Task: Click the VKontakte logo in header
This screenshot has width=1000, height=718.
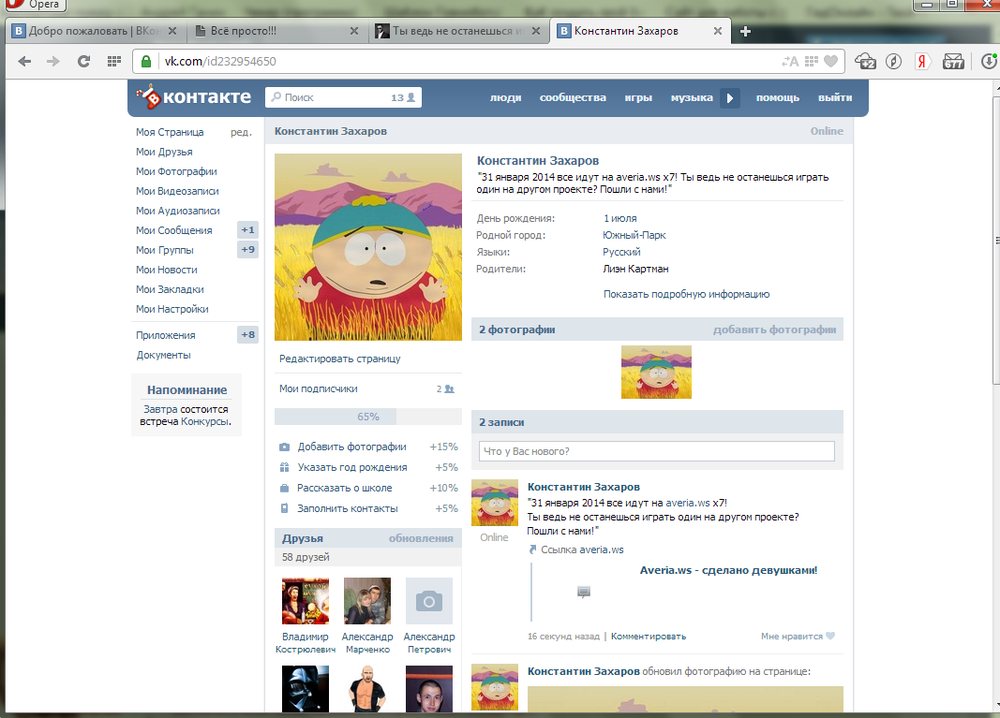Action: coord(195,97)
